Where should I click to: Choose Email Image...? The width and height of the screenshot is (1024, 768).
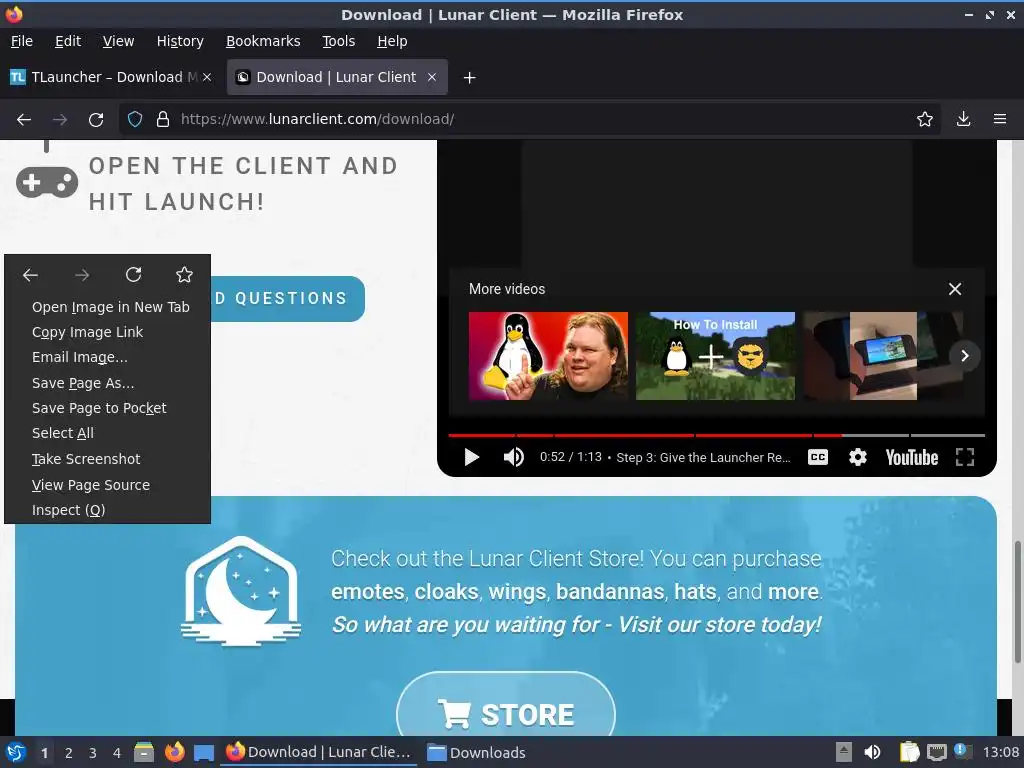point(108,357)
